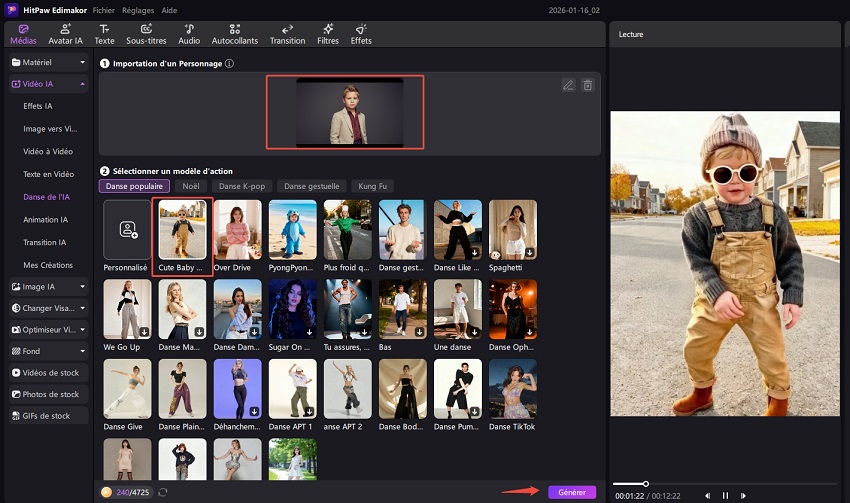Open the Filtres tool in toolbar
The image size is (850, 503).
[327, 34]
